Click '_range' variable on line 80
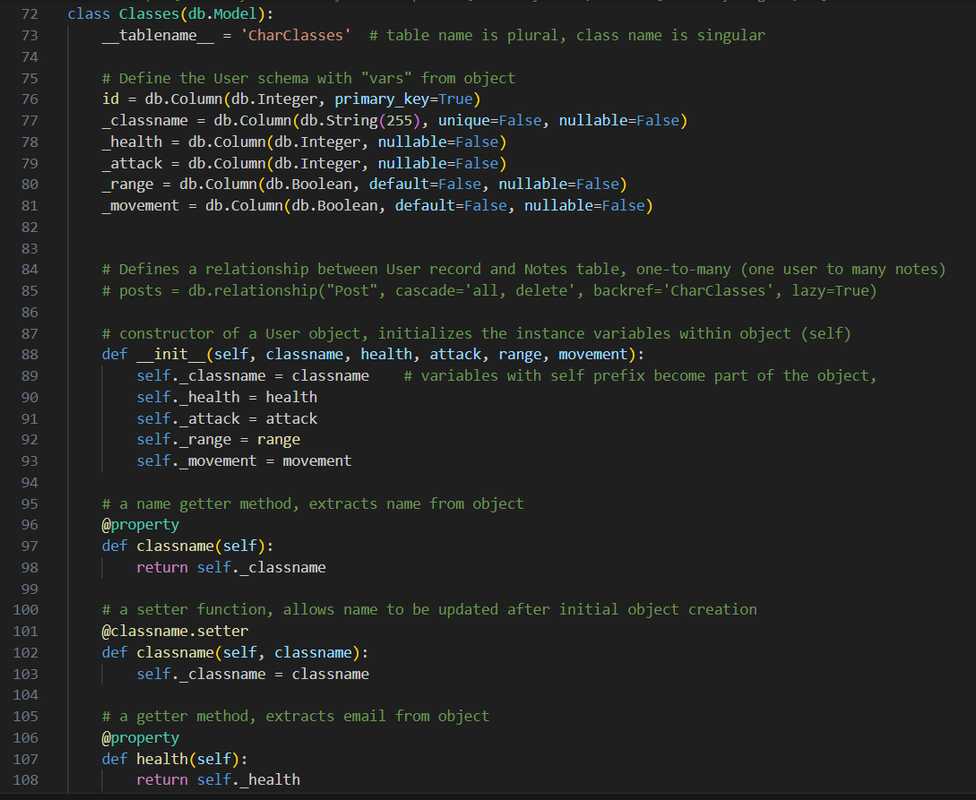The width and height of the screenshot is (976, 800). click(128, 184)
